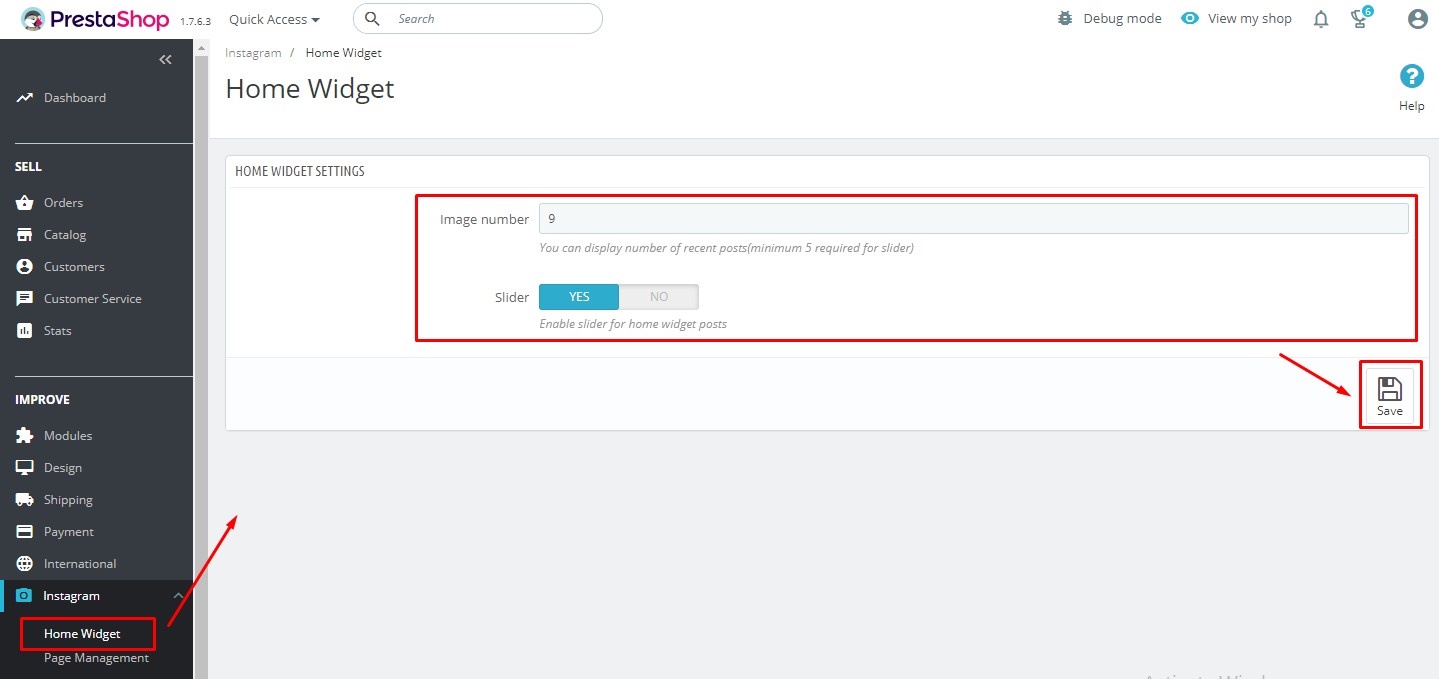Open Page Management submenu item

click(96, 658)
